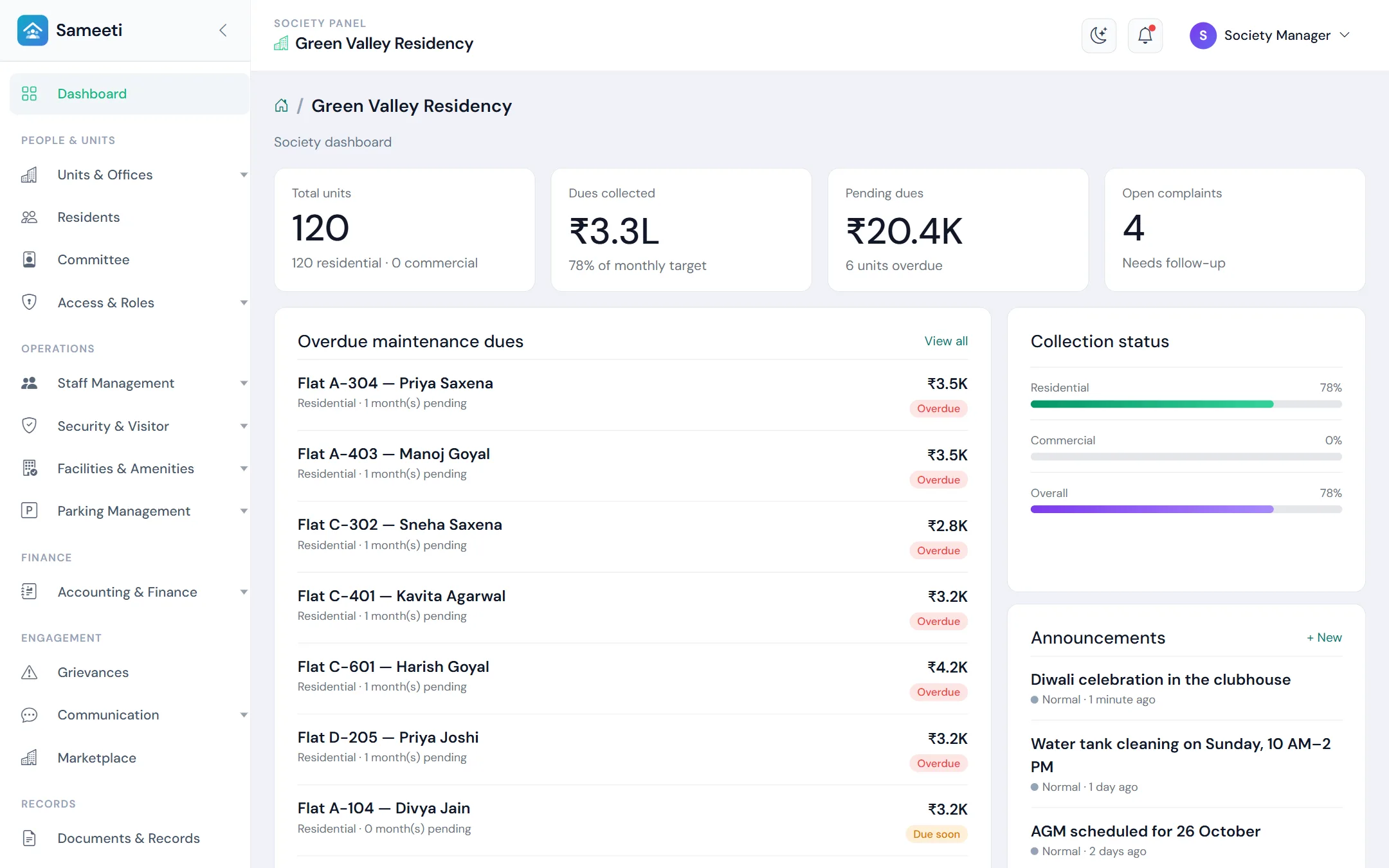Expand the Units & Offices arrow
This screenshot has height=868, width=1389.
click(244, 175)
